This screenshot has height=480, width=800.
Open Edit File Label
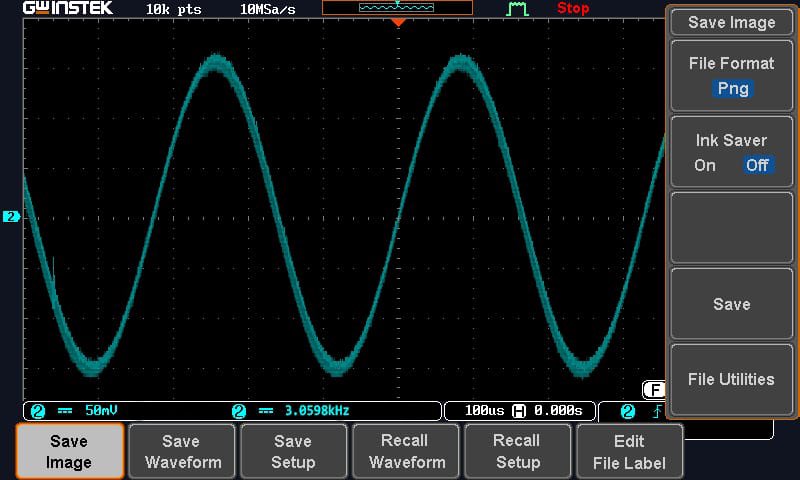click(629, 451)
